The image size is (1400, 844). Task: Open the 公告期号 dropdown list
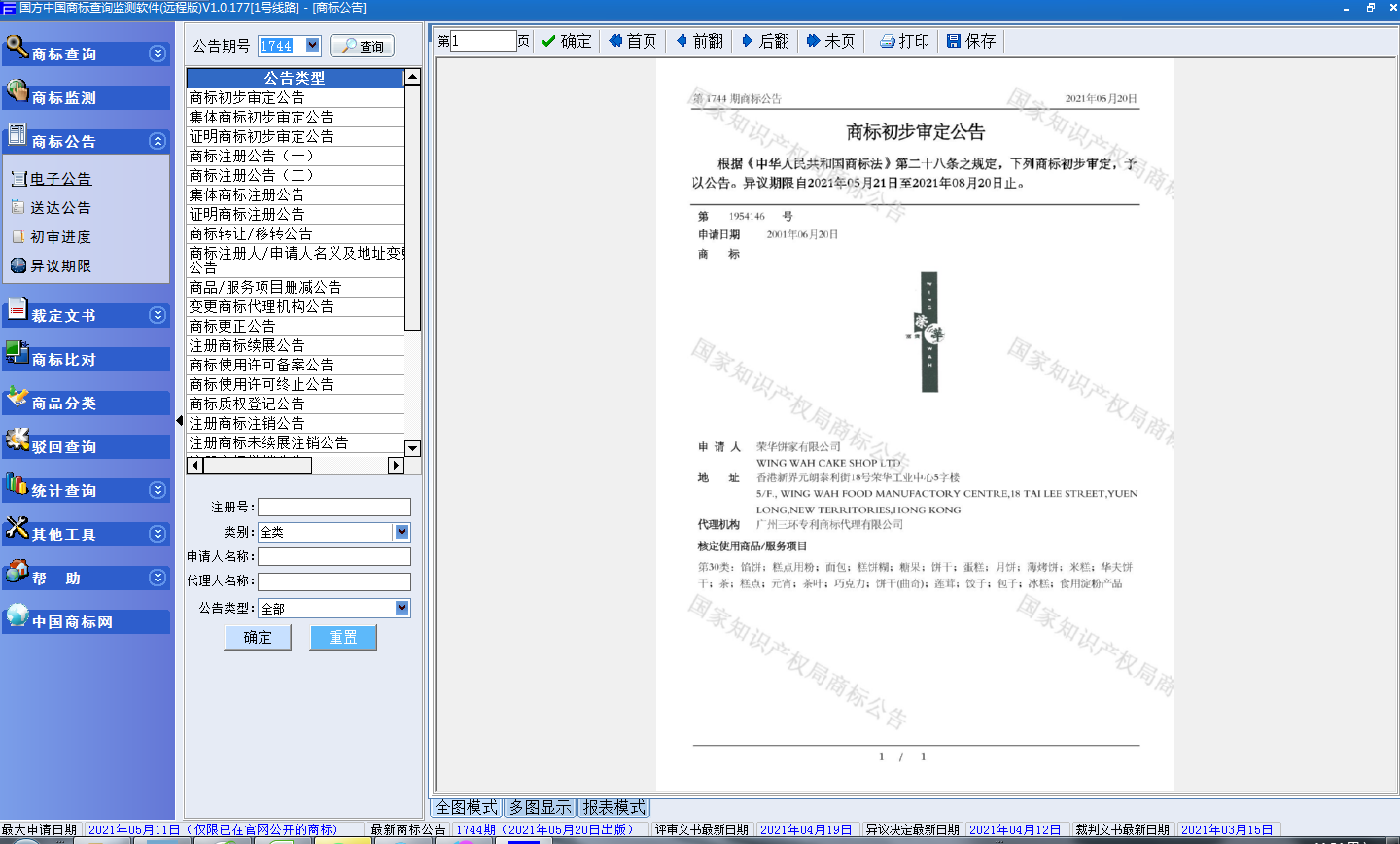click(312, 46)
